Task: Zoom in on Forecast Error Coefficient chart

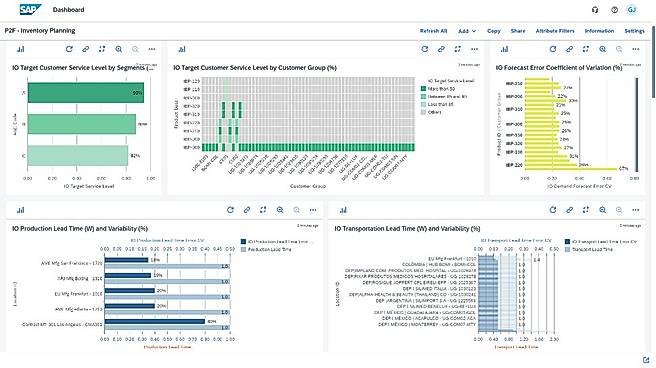Action: pos(602,49)
